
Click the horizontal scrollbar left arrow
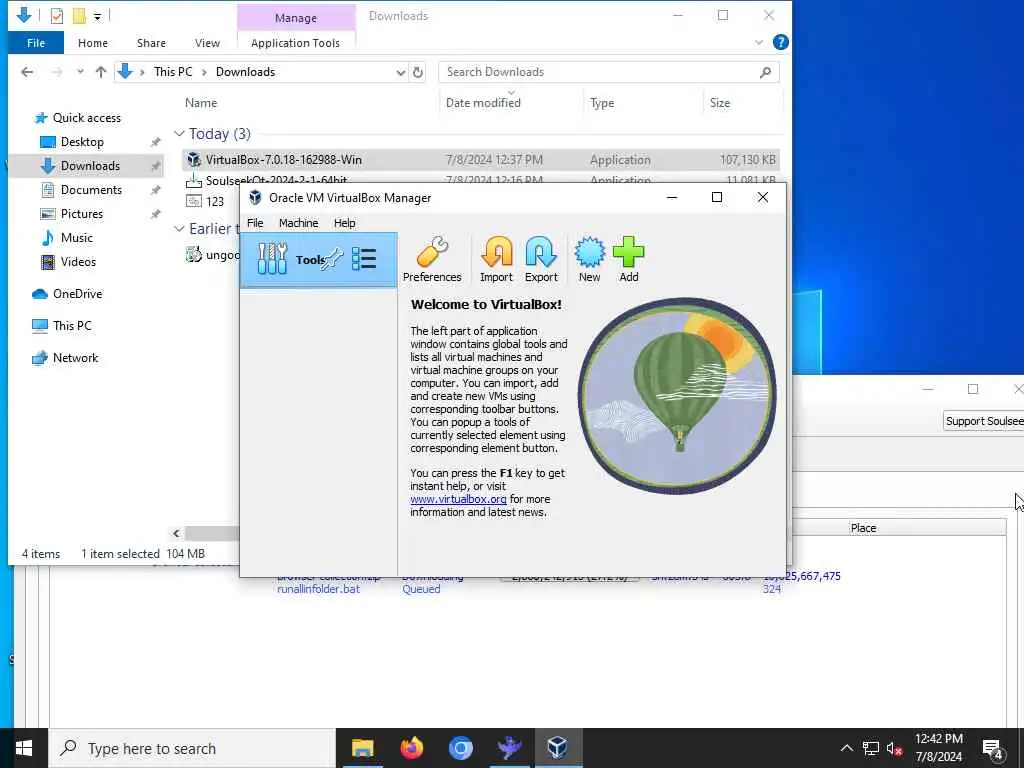pyautogui.click(x=176, y=534)
